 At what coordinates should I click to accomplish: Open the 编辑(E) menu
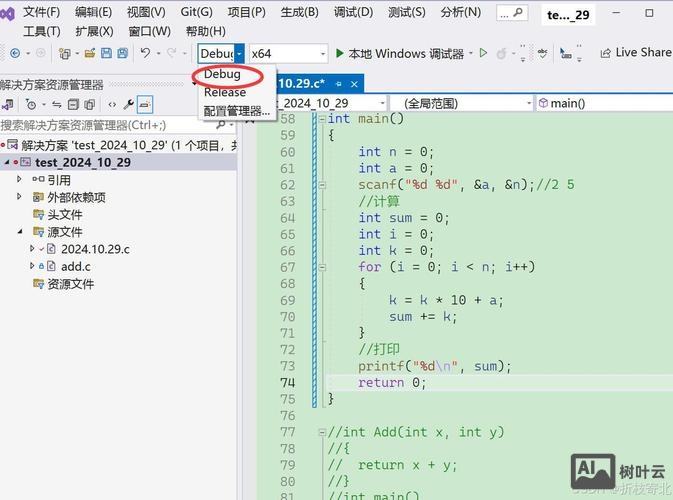94,12
